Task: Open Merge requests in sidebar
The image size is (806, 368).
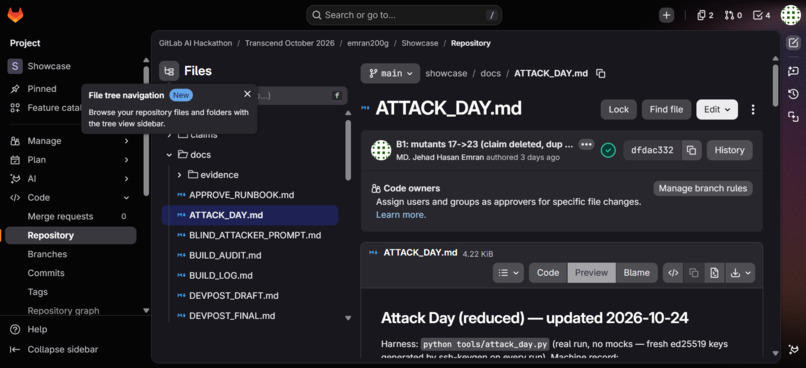Action: [70, 216]
